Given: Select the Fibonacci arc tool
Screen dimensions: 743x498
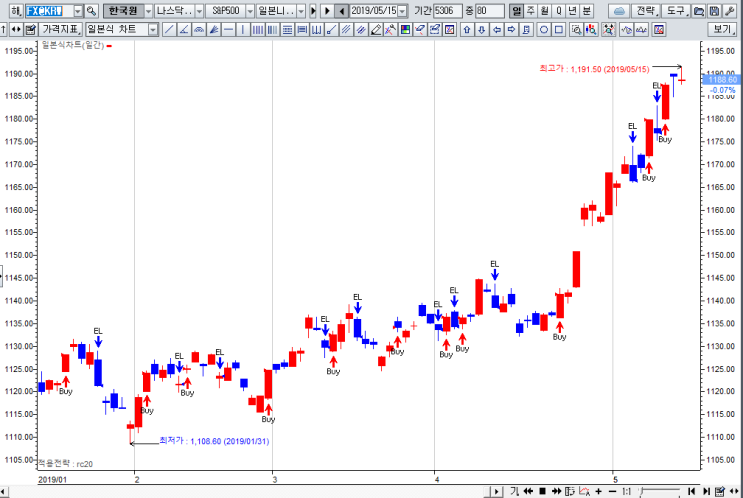Looking at the screenshot, I should [x=199, y=30].
